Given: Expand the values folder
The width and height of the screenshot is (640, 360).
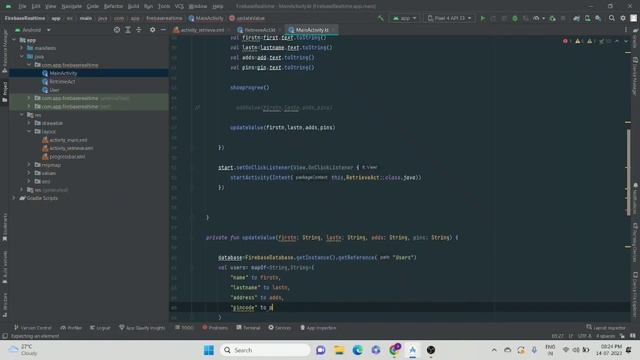Looking at the screenshot, I should 29,173.
